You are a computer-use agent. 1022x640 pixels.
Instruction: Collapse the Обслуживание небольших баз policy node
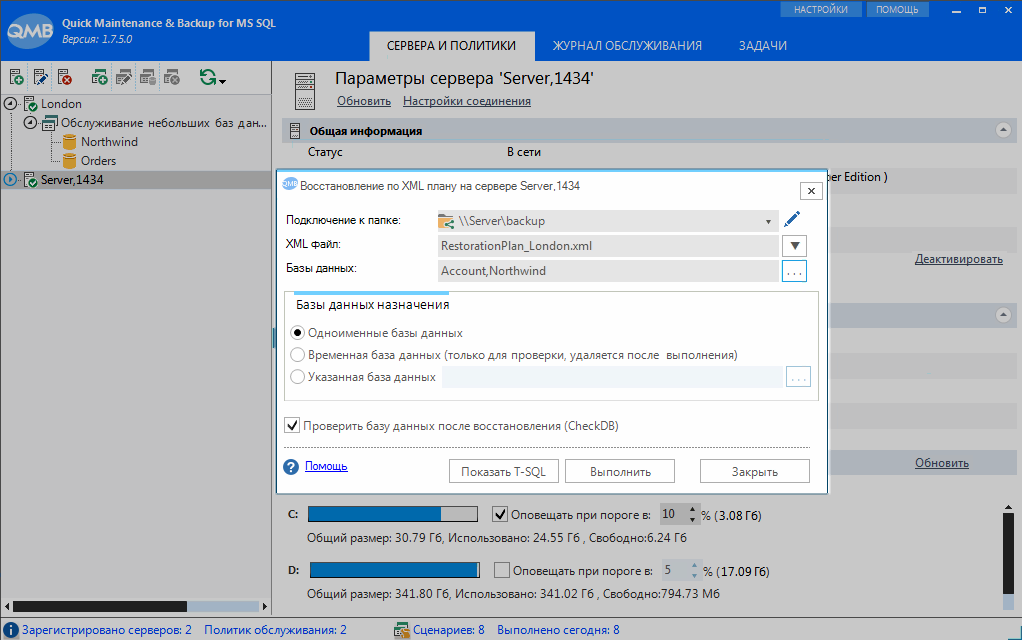coord(30,123)
